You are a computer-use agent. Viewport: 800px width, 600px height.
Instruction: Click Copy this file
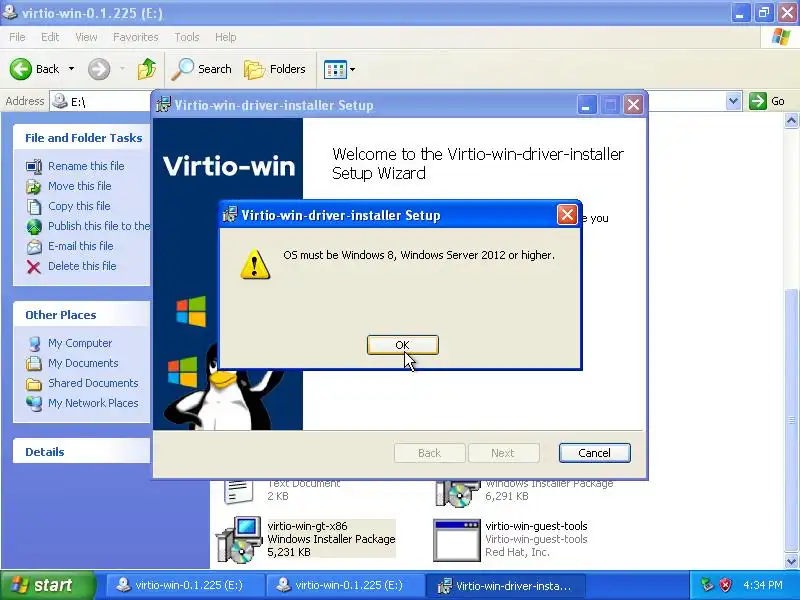(x=79, y=206)
